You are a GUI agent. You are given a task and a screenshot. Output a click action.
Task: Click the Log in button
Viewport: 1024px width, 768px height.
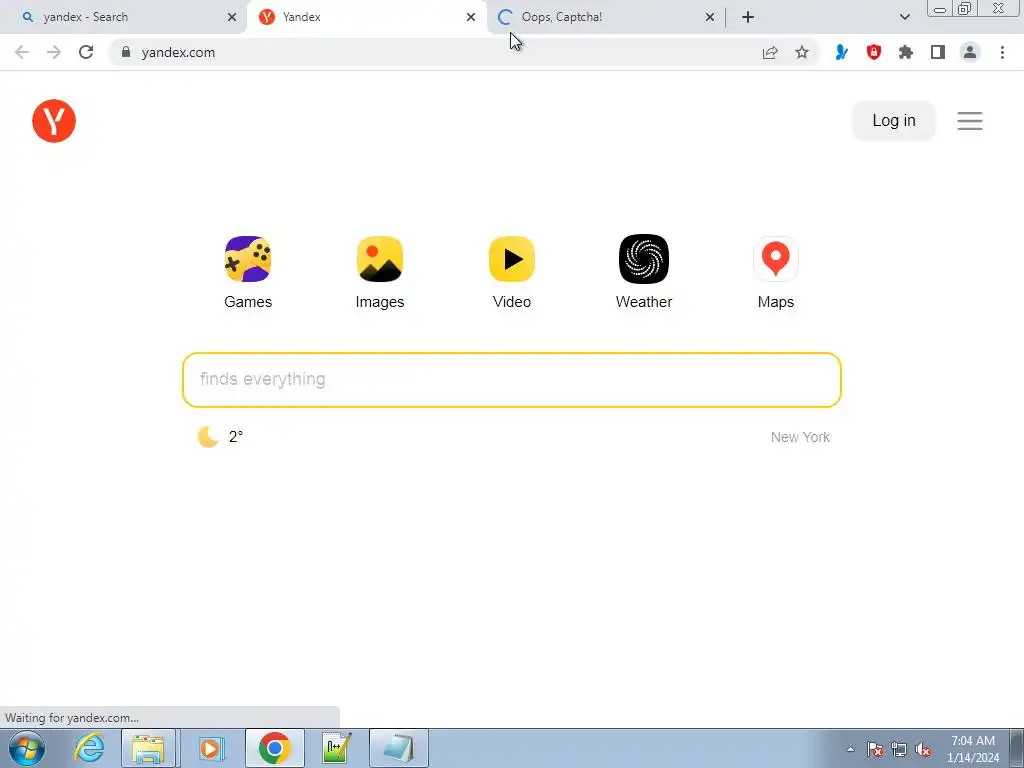(x=893, y=121)
